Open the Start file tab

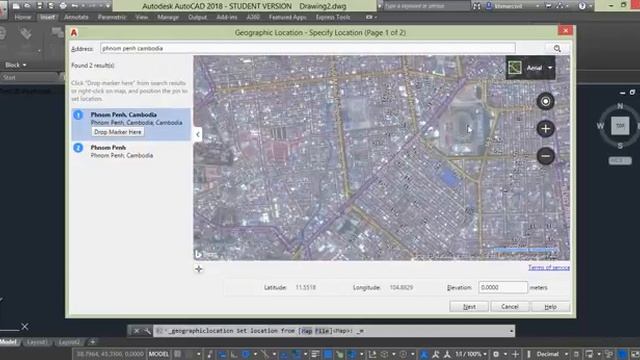(9, 77)
